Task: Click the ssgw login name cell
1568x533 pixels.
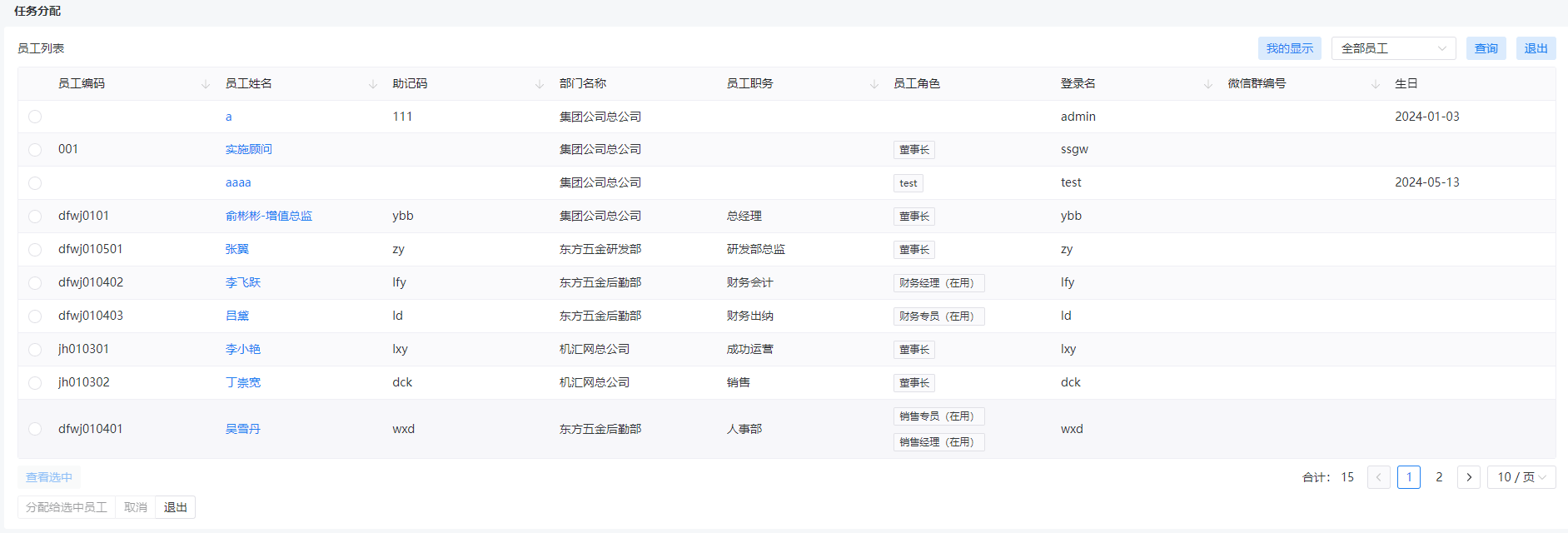Action: (1074, 149)
